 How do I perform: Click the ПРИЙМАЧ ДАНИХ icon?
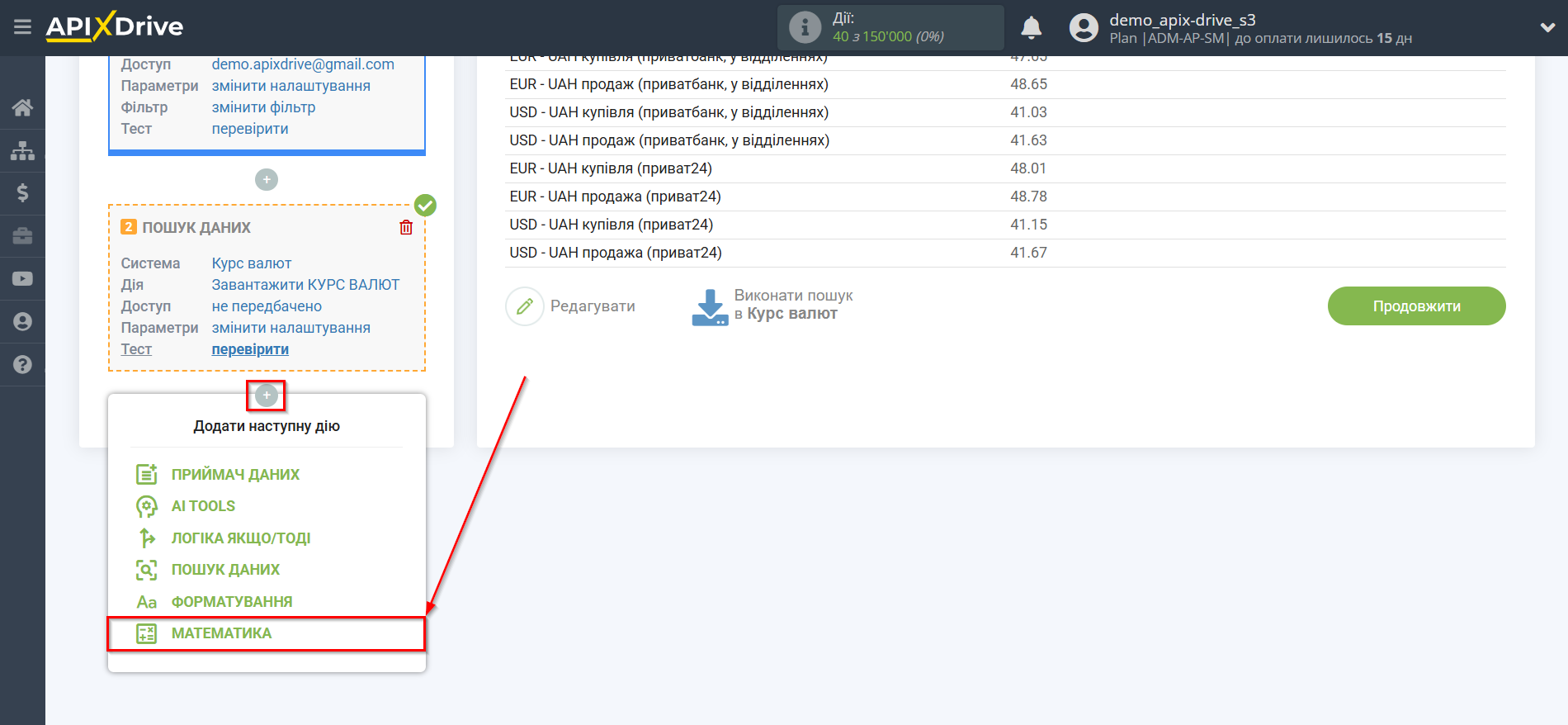146,474
